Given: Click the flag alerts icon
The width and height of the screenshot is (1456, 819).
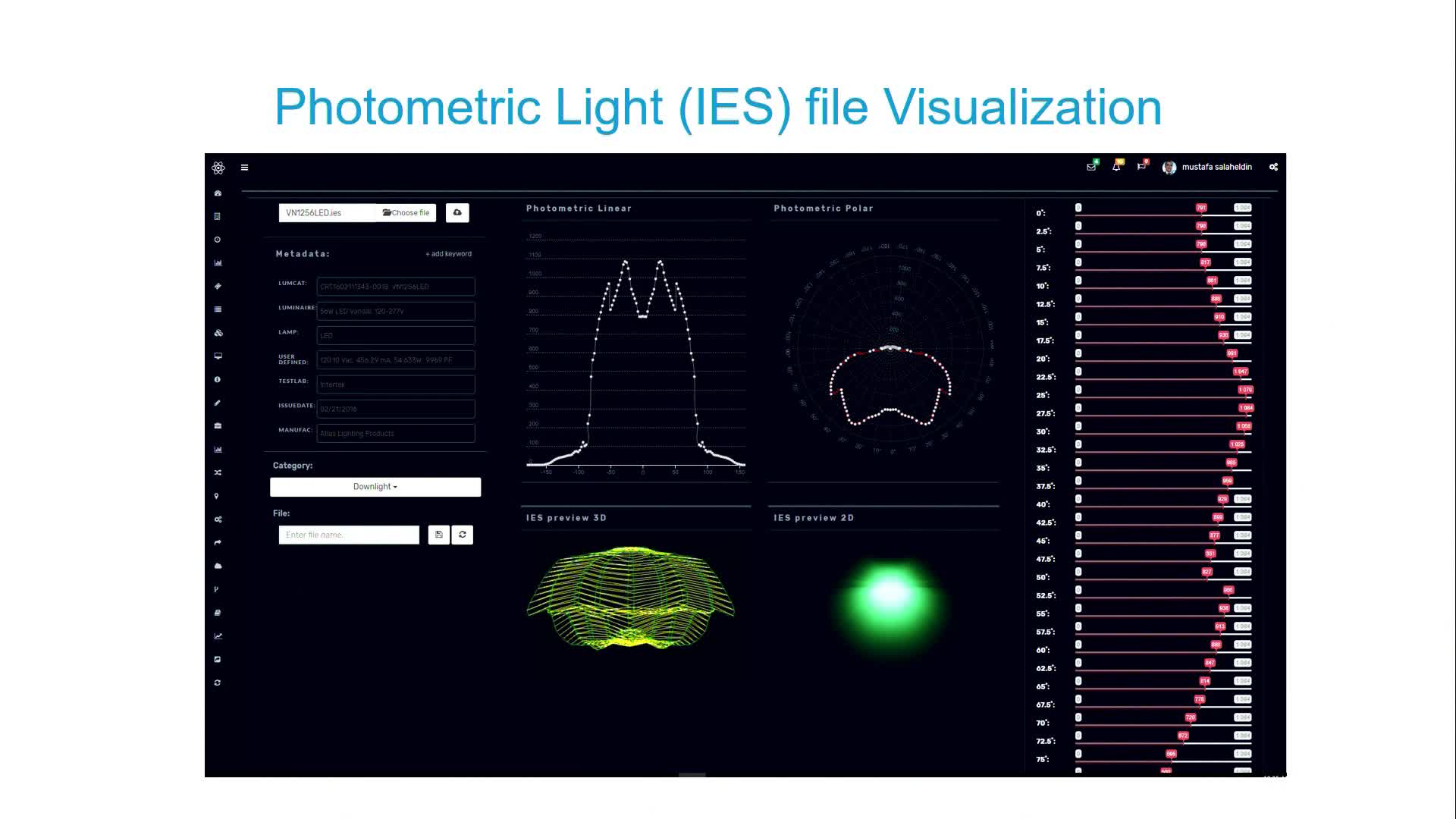Looking at the screenshot, I should pyautogui.click(x=1141, y=167).
